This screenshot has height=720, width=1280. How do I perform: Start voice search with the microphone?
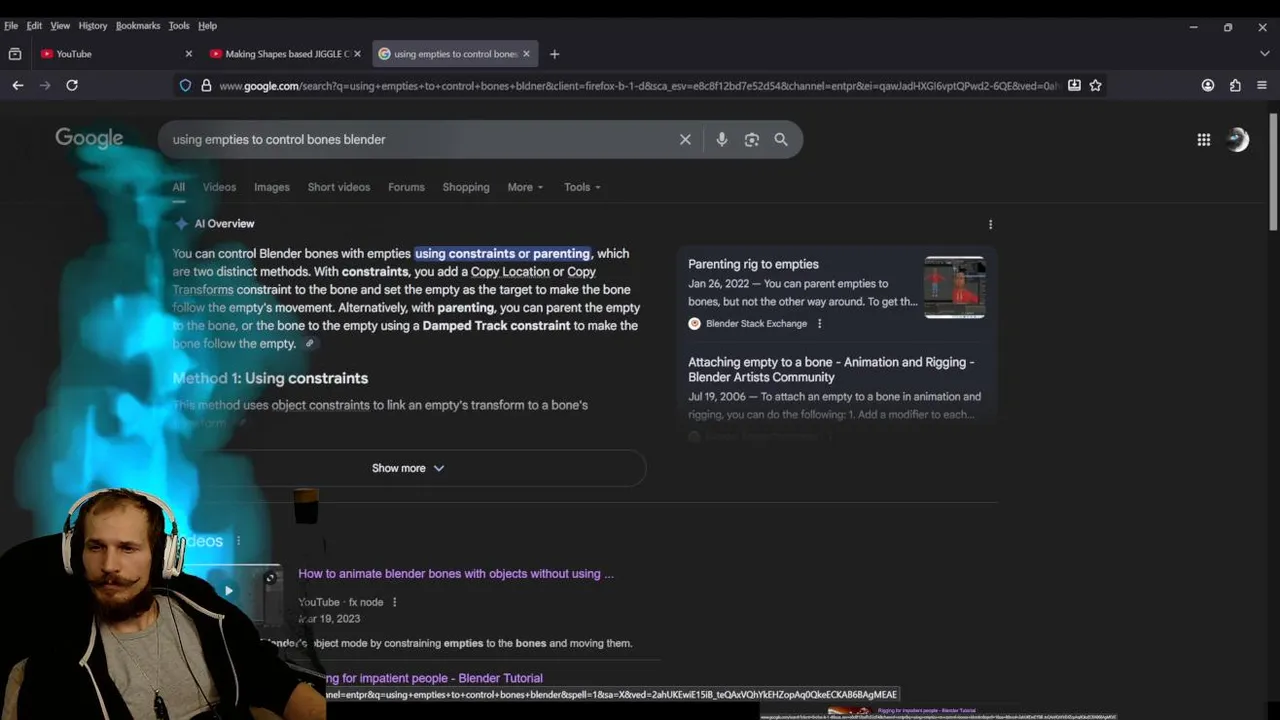point(722,140)
